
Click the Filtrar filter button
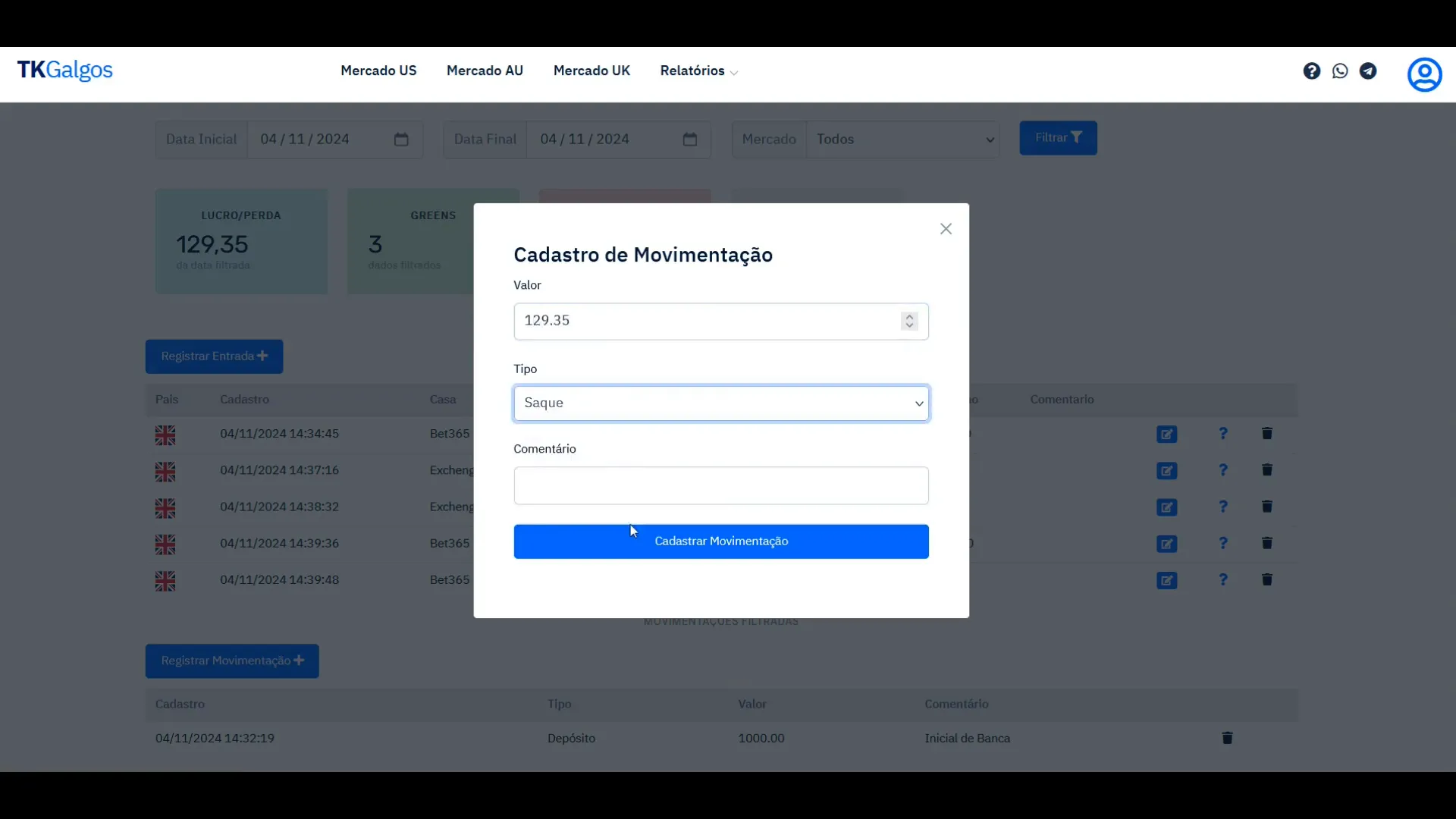1058,137
